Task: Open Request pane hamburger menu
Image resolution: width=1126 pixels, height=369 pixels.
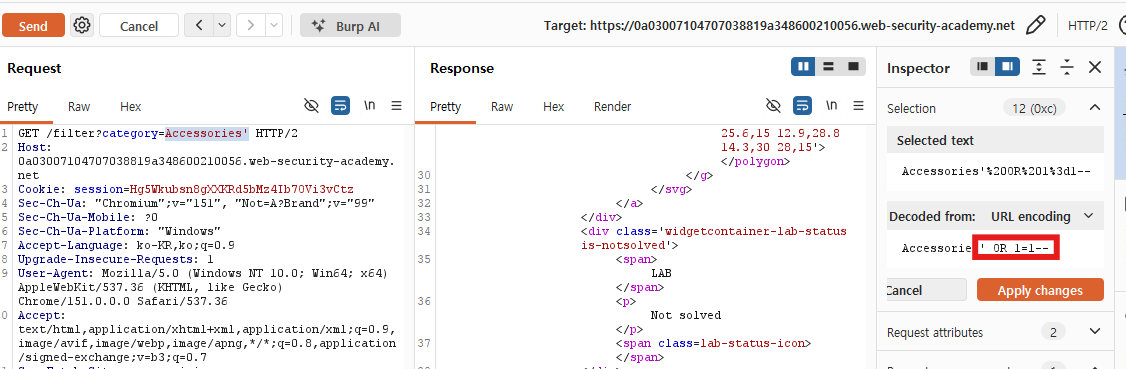Action: pyautogui.click(x=396, y=106)
